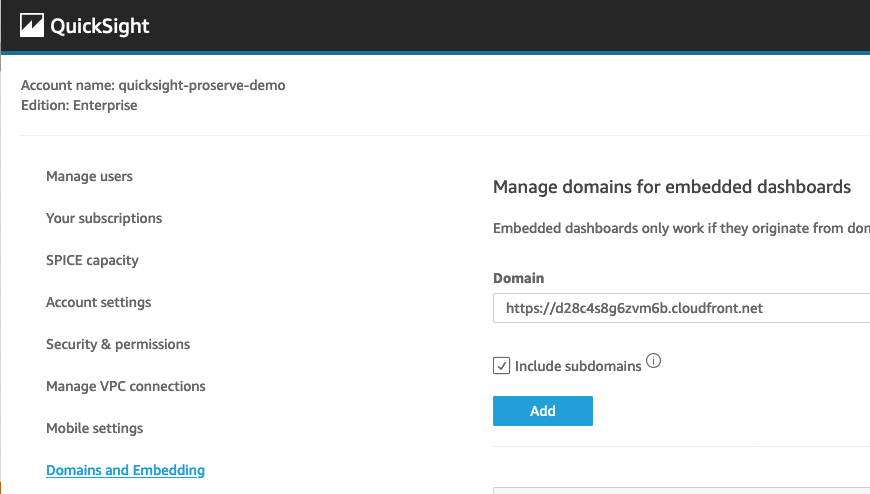Viewport: 870px width, 494px height.
Task: Select Security & permissions
Action: pos(118,344)
